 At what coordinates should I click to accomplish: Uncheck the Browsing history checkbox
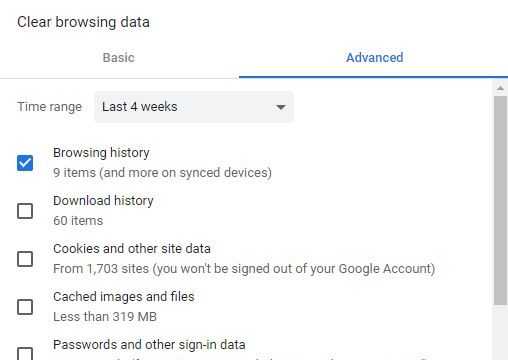pos(25,163)
